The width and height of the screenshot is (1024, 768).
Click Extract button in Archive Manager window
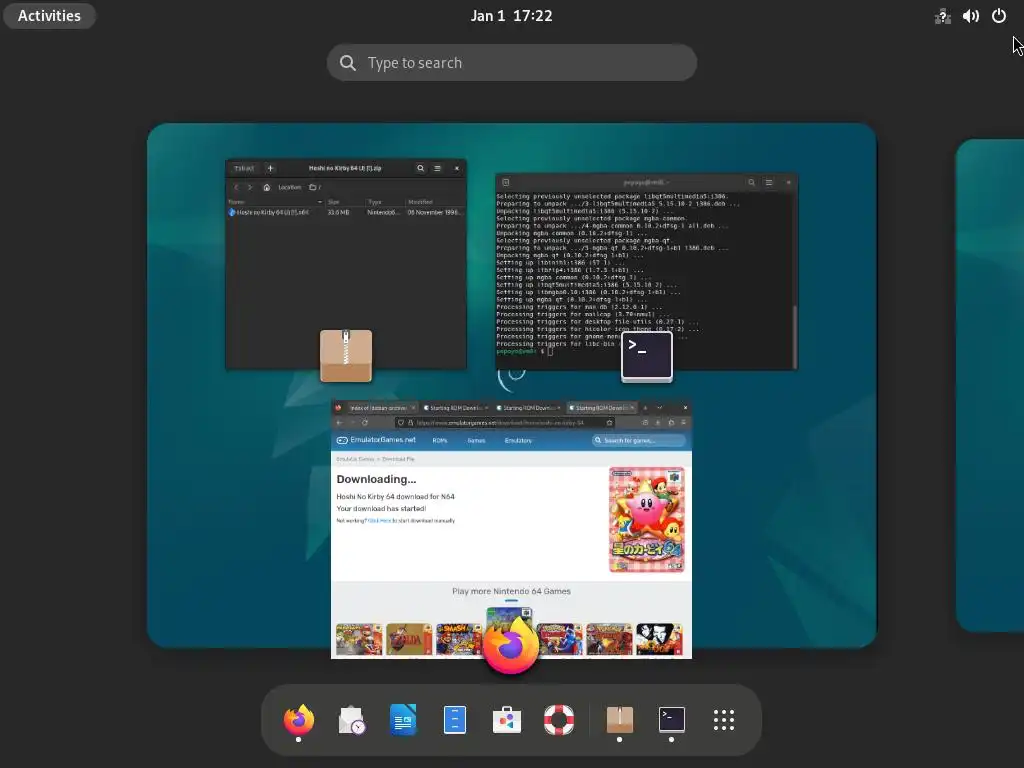click(x=244, y=168)
